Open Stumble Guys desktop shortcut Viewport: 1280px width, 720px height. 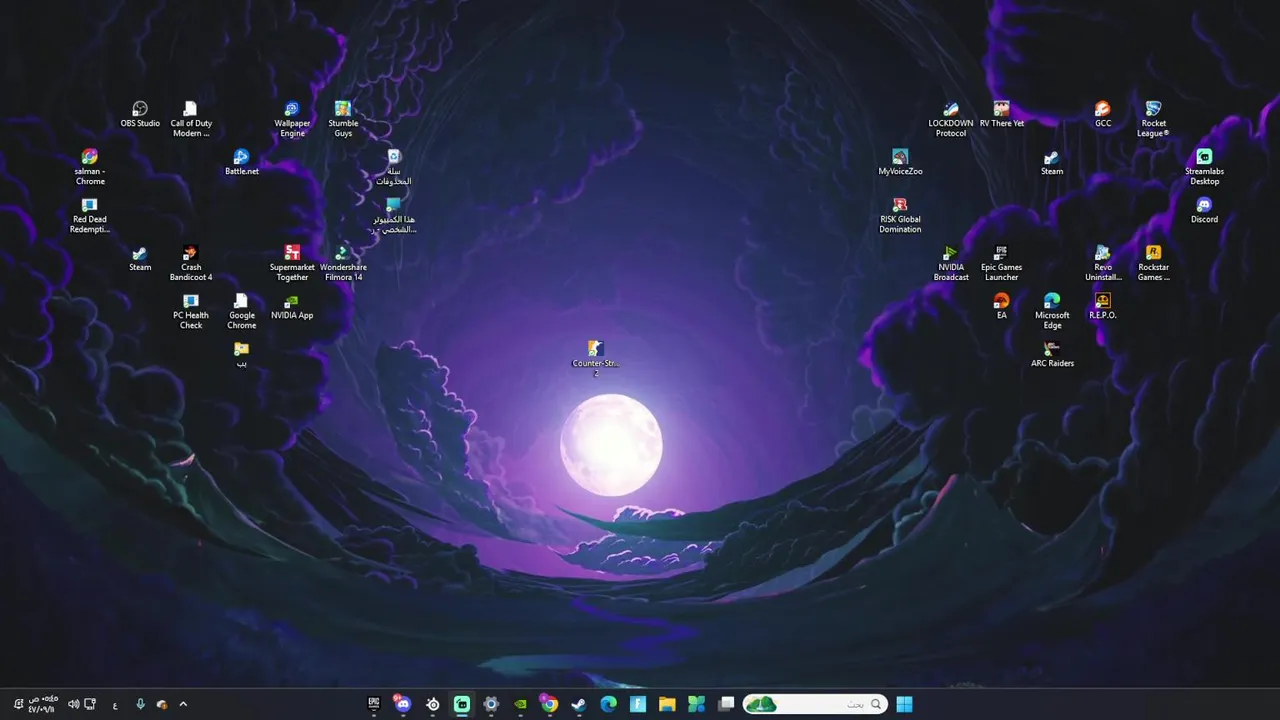pos(343,118)
